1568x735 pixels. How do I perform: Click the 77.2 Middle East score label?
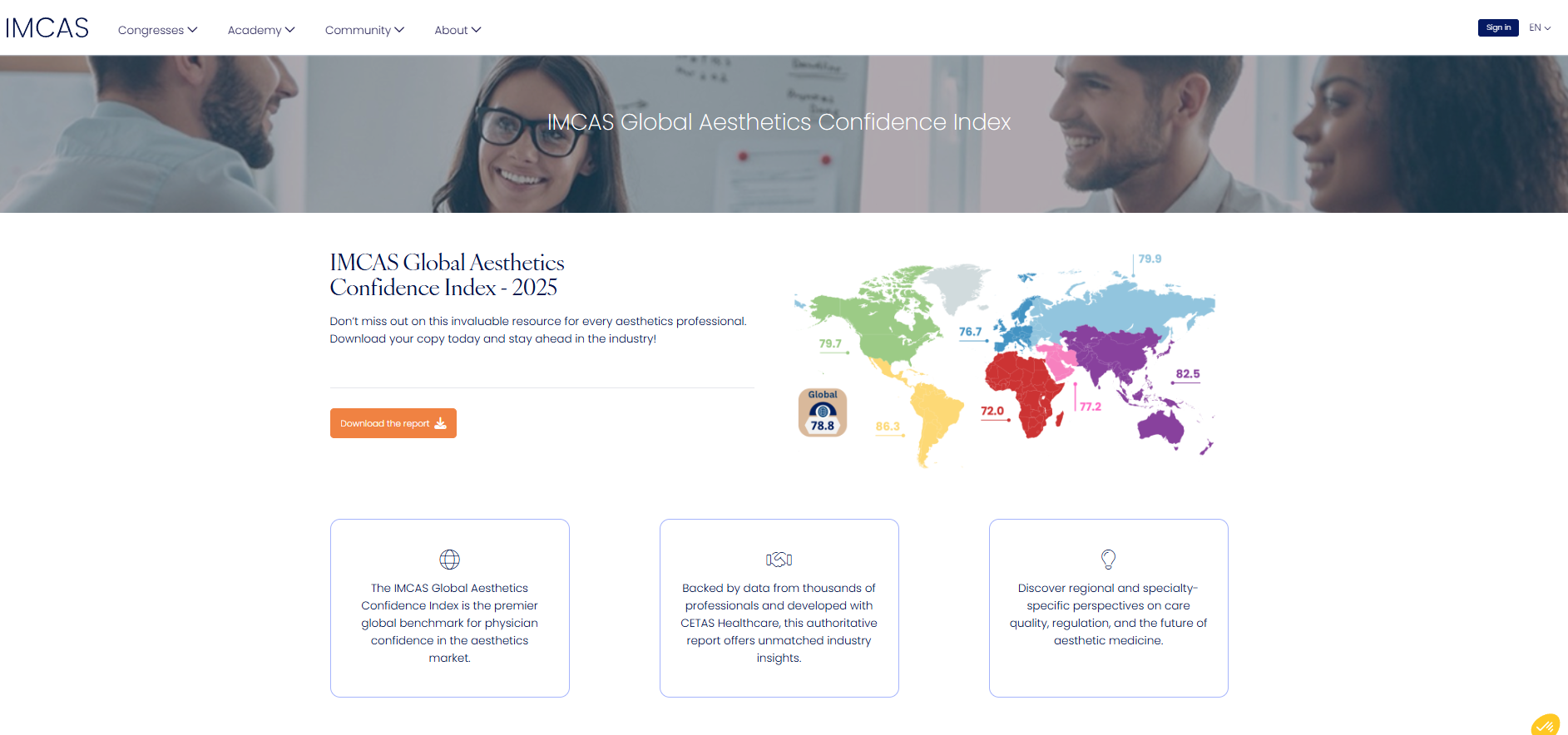point(1091,407)
